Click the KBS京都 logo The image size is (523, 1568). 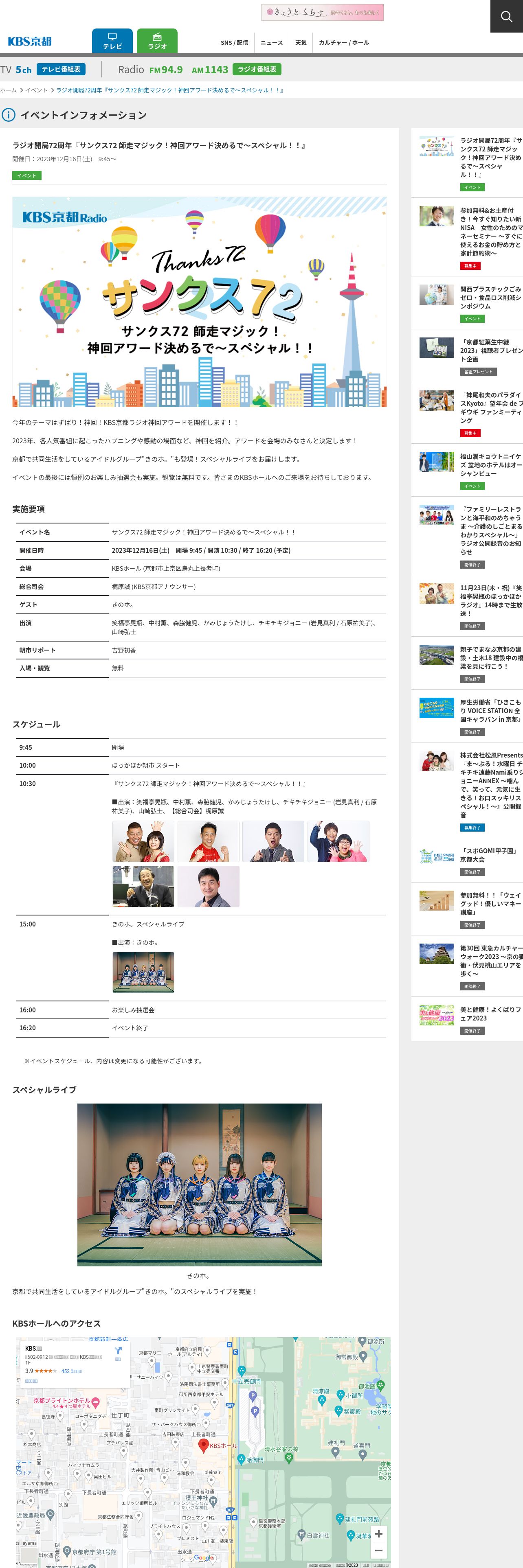click(x=30, y=42)
